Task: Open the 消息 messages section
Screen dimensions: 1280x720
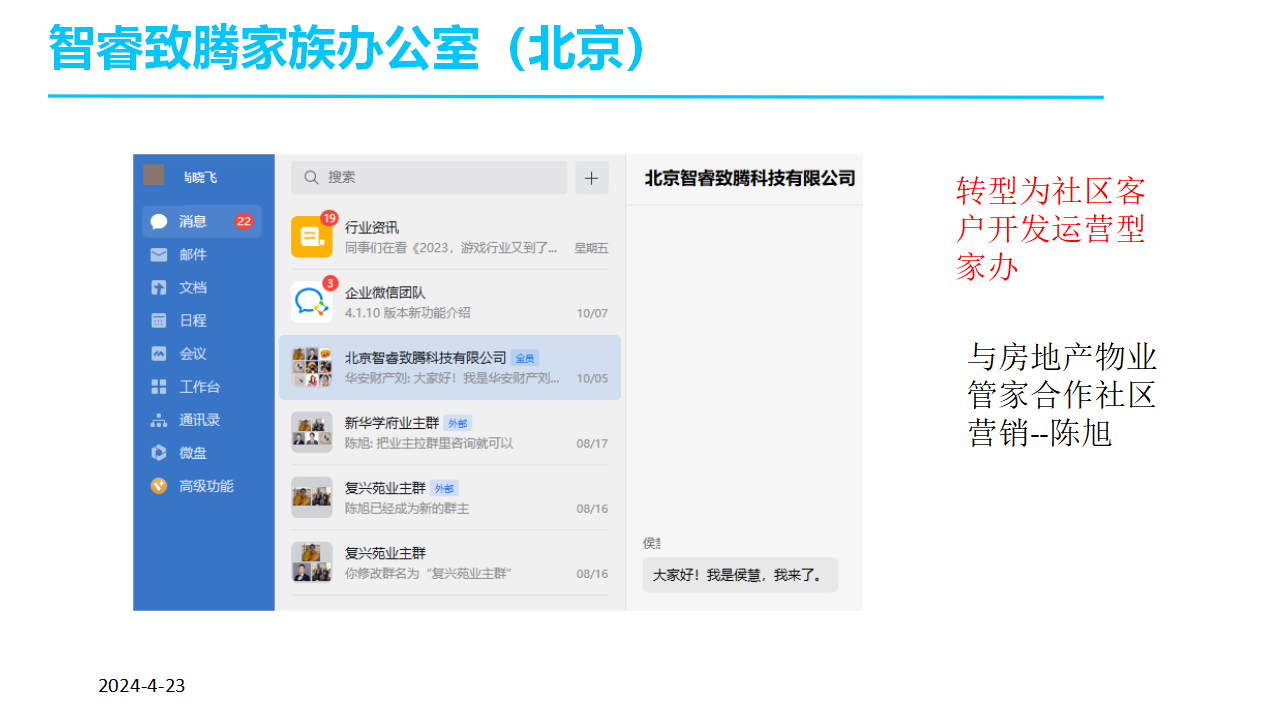Action: click(202, 221)
